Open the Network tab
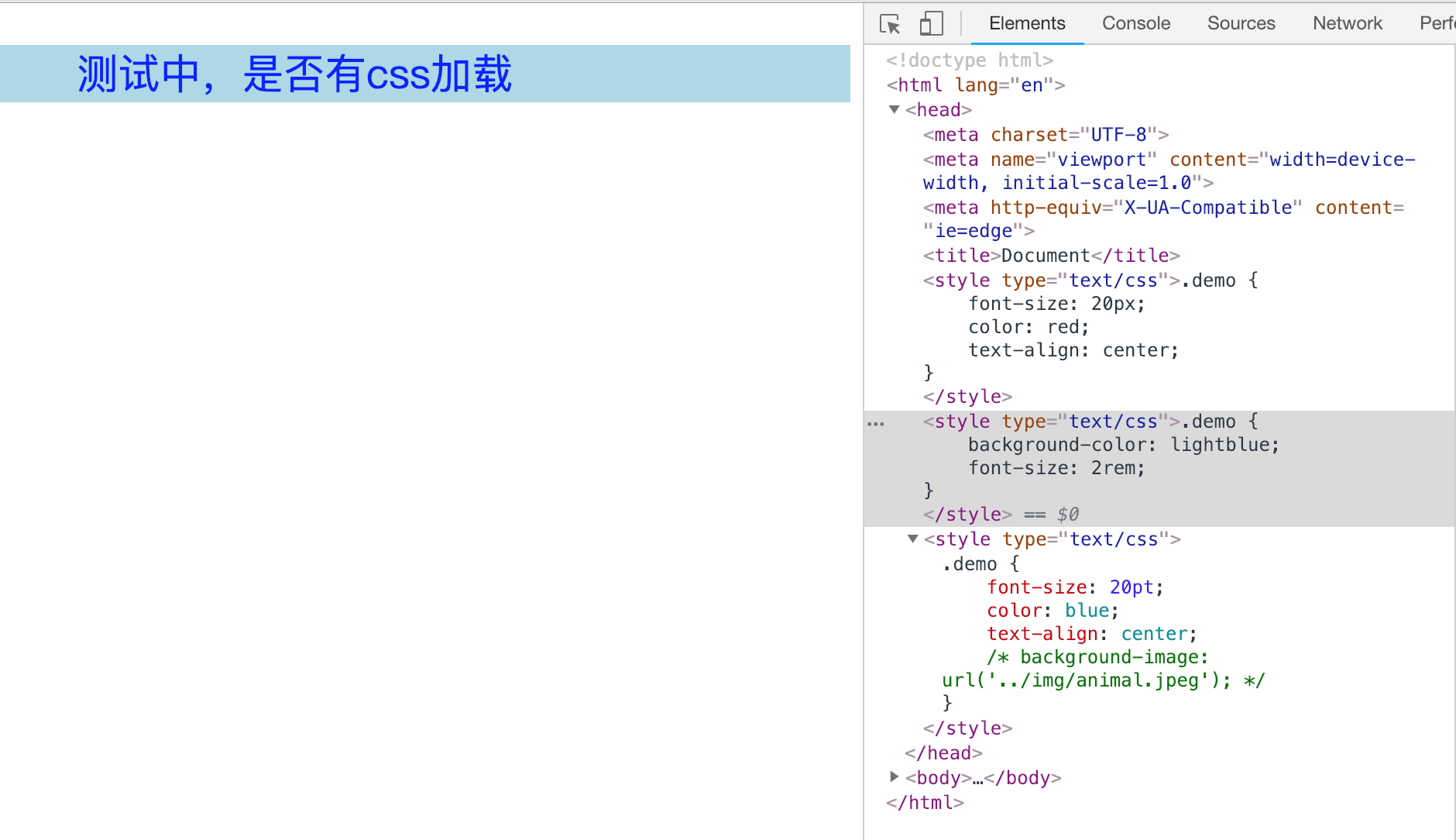Viewport: 1456px width, 840px height. (1348, 23)
